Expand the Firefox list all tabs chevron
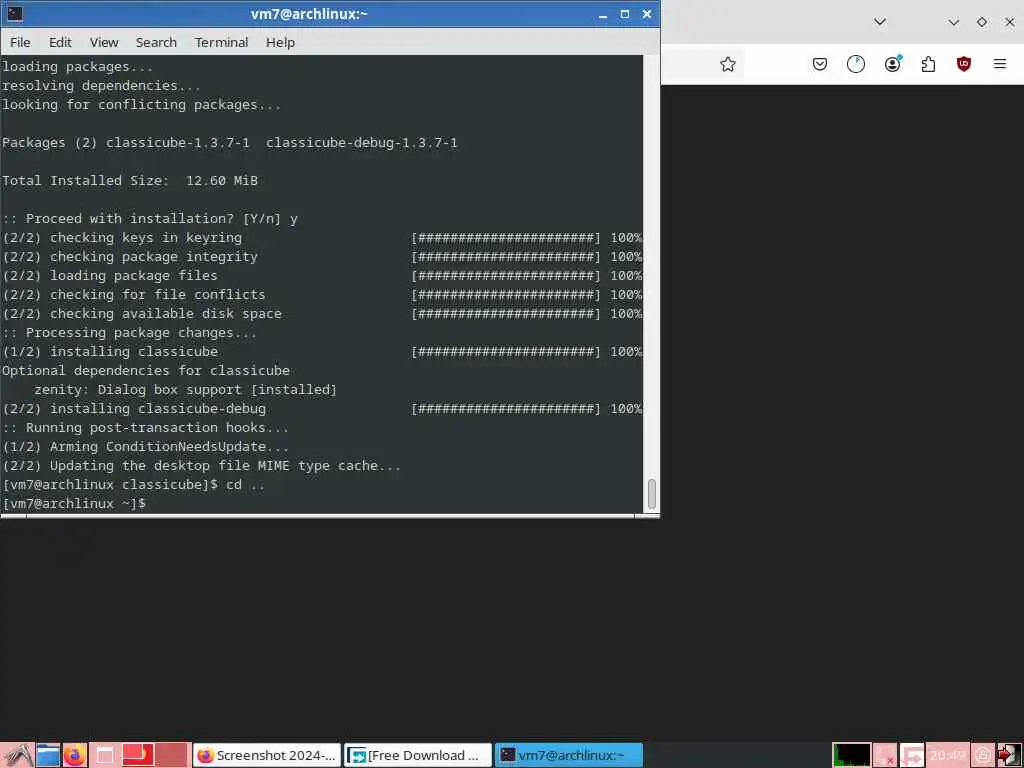Viewport: 1024px width, 768px height. 880,22
